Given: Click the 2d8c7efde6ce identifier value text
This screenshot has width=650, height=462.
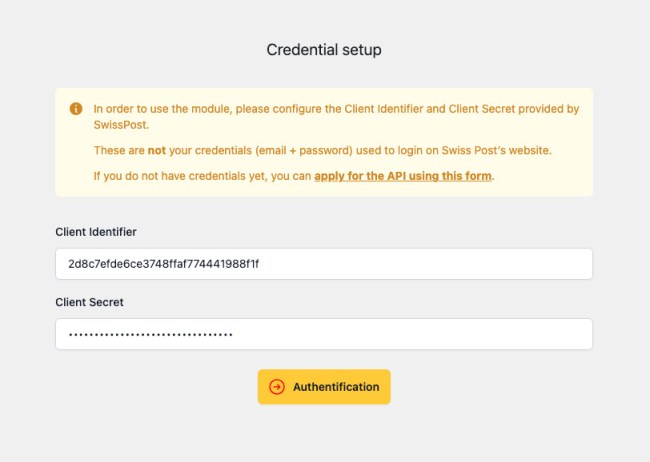Looking at the screenshot, I should (x=164, y=264).
